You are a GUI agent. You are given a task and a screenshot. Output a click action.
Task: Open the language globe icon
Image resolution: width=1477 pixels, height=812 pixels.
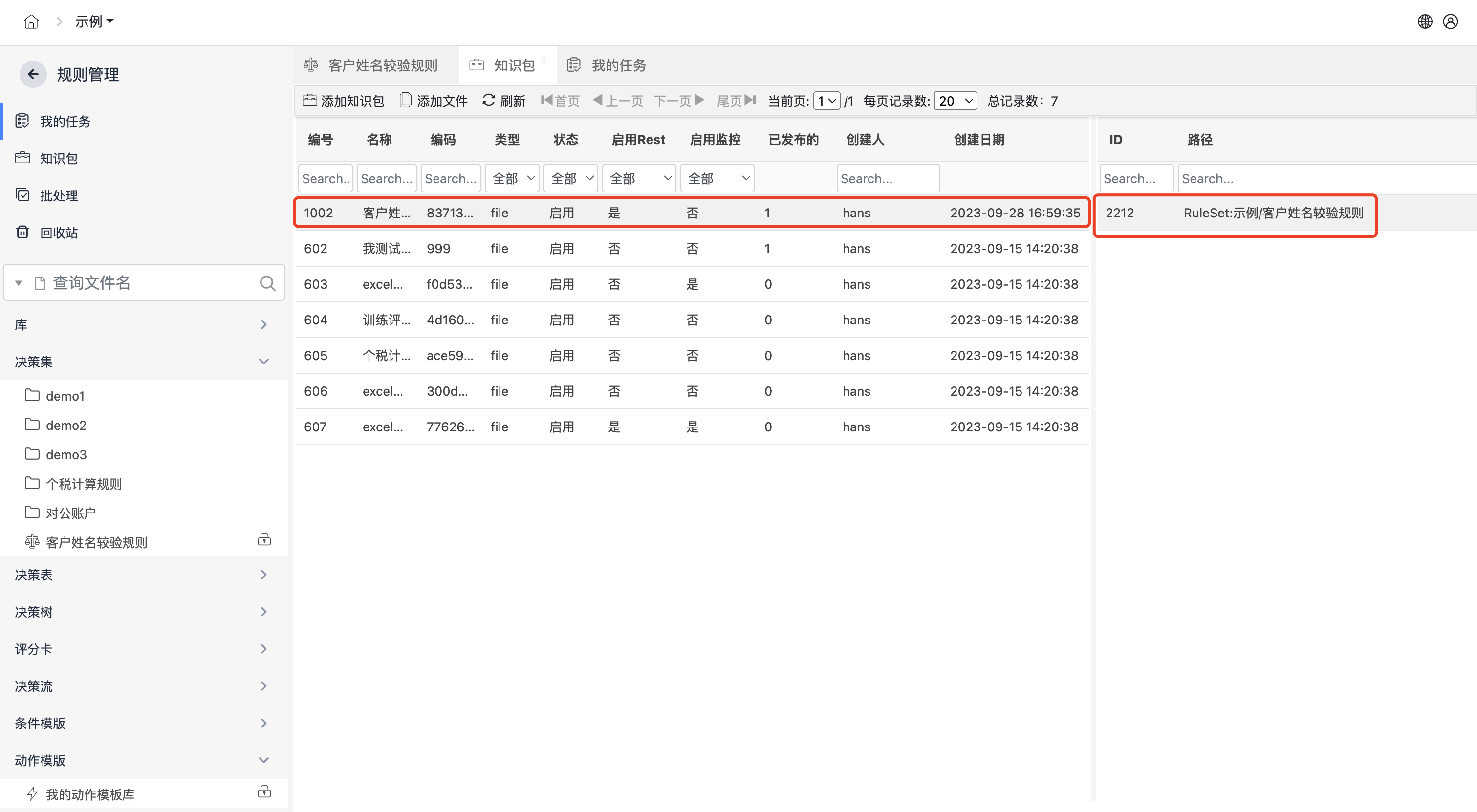pos(1425,22)
